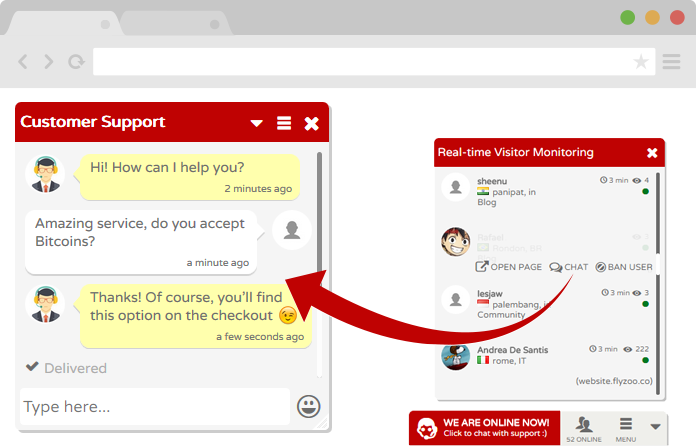Close the Real-time Visitor Monitoring panel
This screenshot has width=696, height=446.
tap(652, 153)
